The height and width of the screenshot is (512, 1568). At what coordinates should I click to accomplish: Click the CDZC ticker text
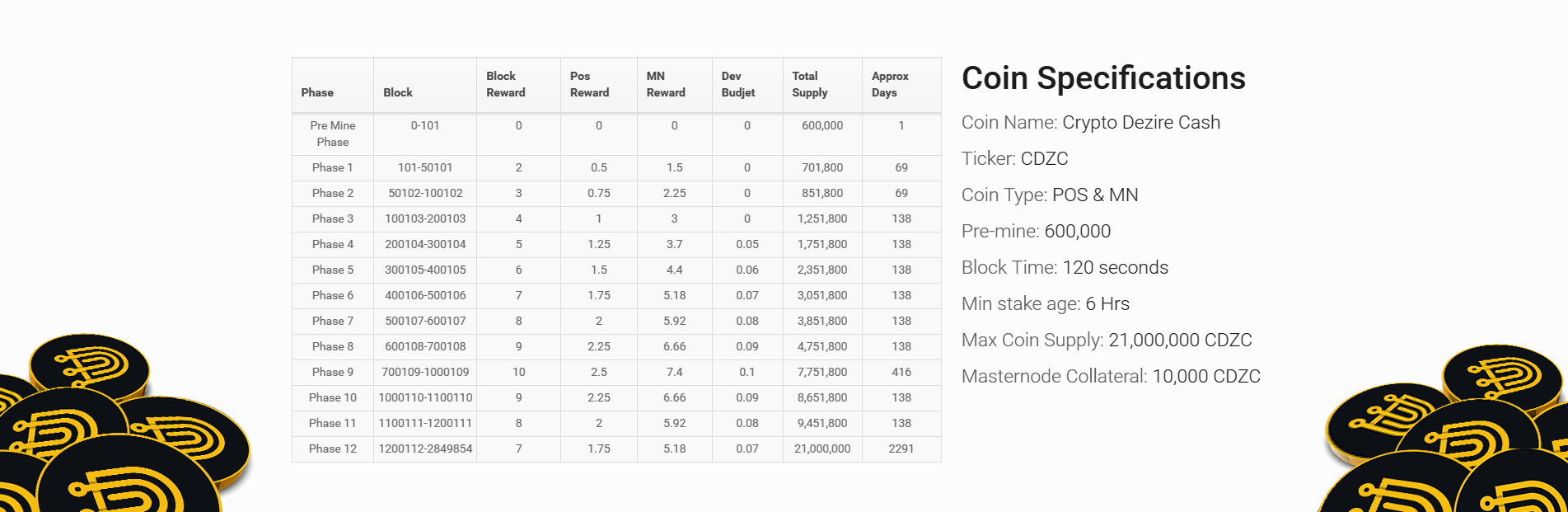coord(1044,159)
